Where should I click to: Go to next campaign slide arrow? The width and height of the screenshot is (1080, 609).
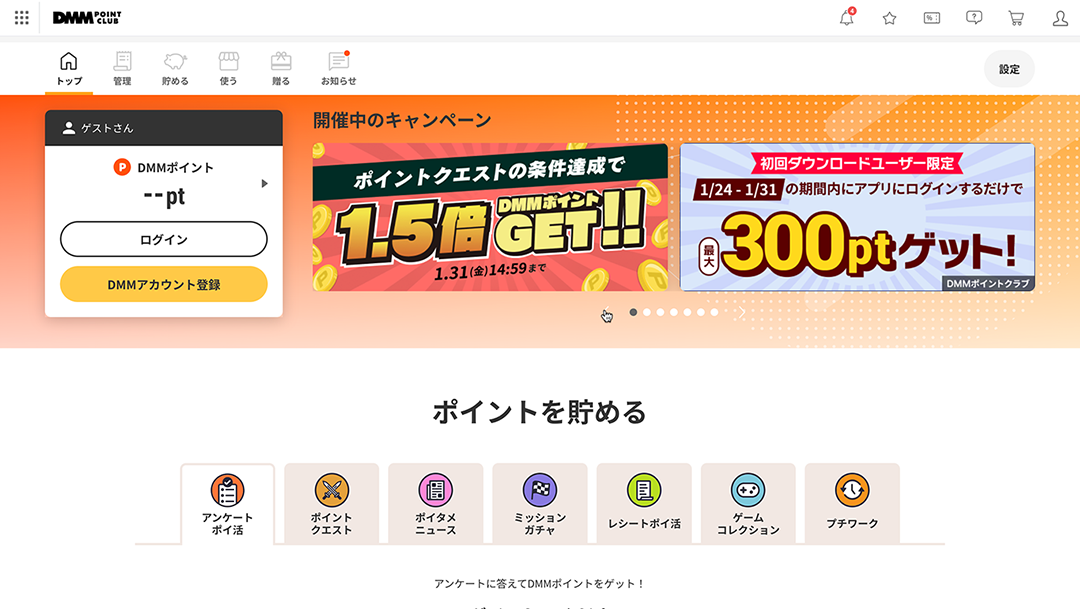(x=742, y=312)
